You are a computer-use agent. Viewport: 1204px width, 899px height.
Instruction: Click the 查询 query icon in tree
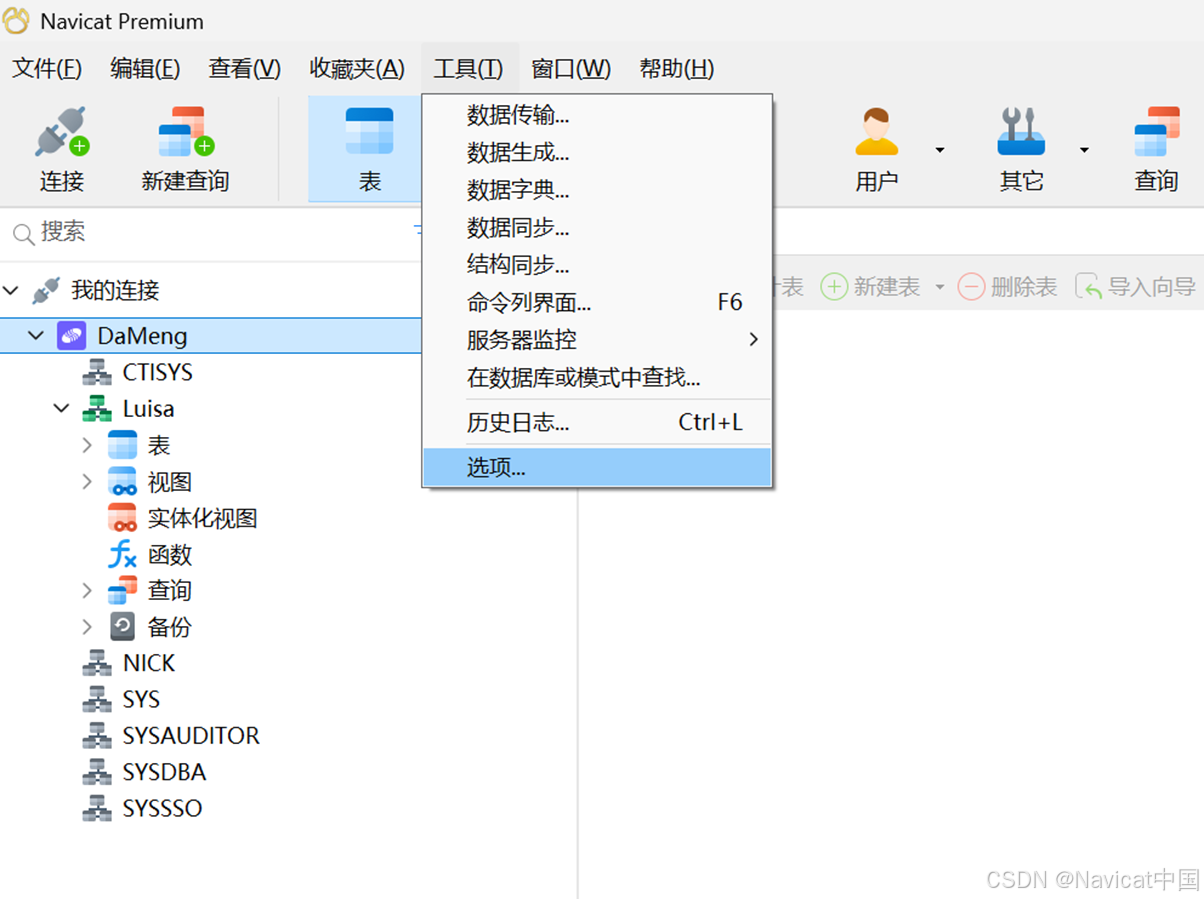pyautogui.click(x=122, y=590)
